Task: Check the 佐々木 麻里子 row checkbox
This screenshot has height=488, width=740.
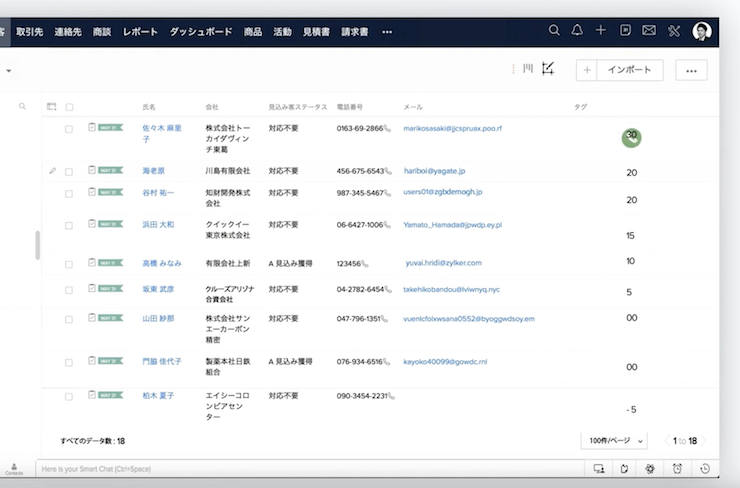Action: pyautogui.click(x=69, y=129)
